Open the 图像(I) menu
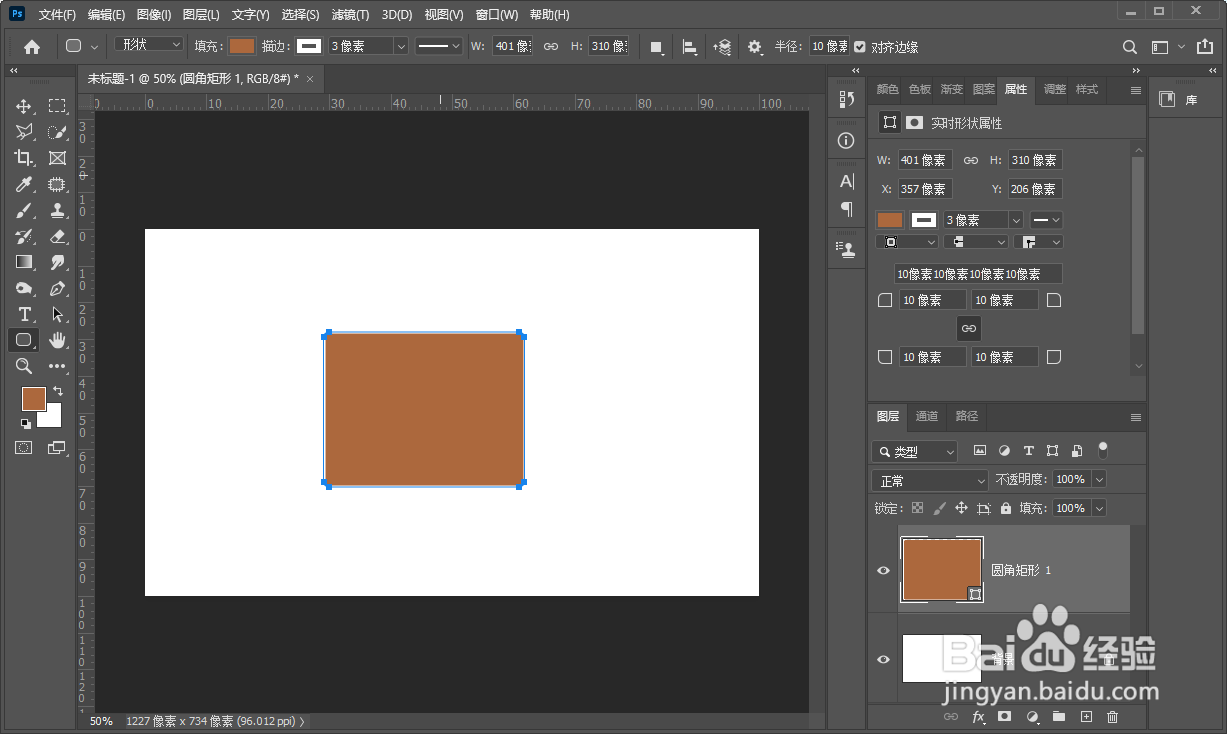 click(x=154, y=15)
